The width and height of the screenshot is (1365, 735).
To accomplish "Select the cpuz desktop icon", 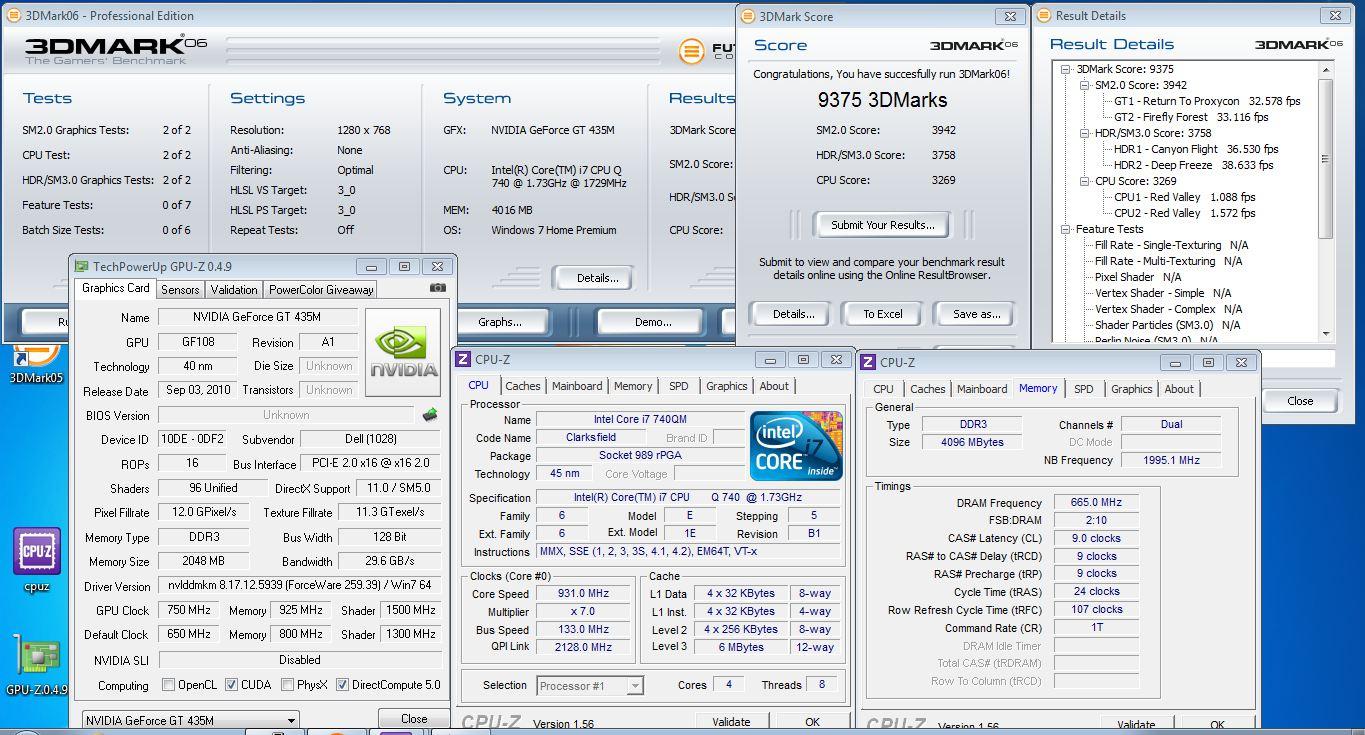I will point(37,559).
